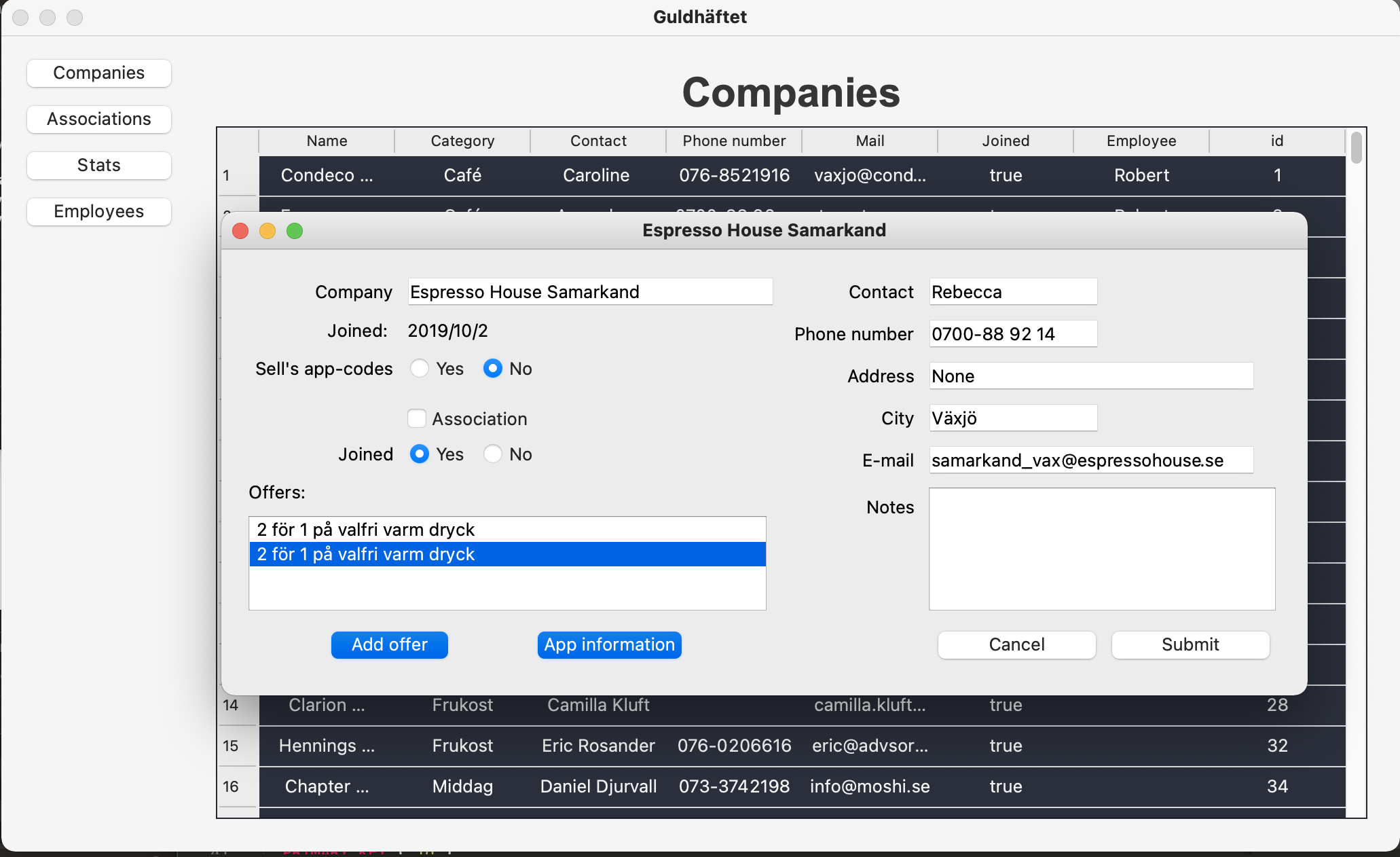Submit the company form
This screenshot has width=1400, height=857.
coord(1190,645)
